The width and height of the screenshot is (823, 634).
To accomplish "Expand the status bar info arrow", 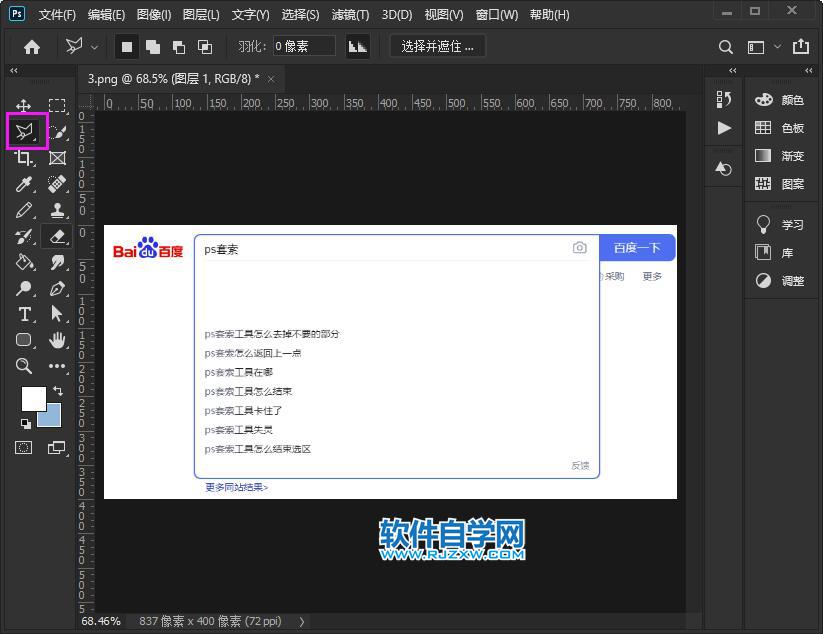I will (x=301, y=621).
